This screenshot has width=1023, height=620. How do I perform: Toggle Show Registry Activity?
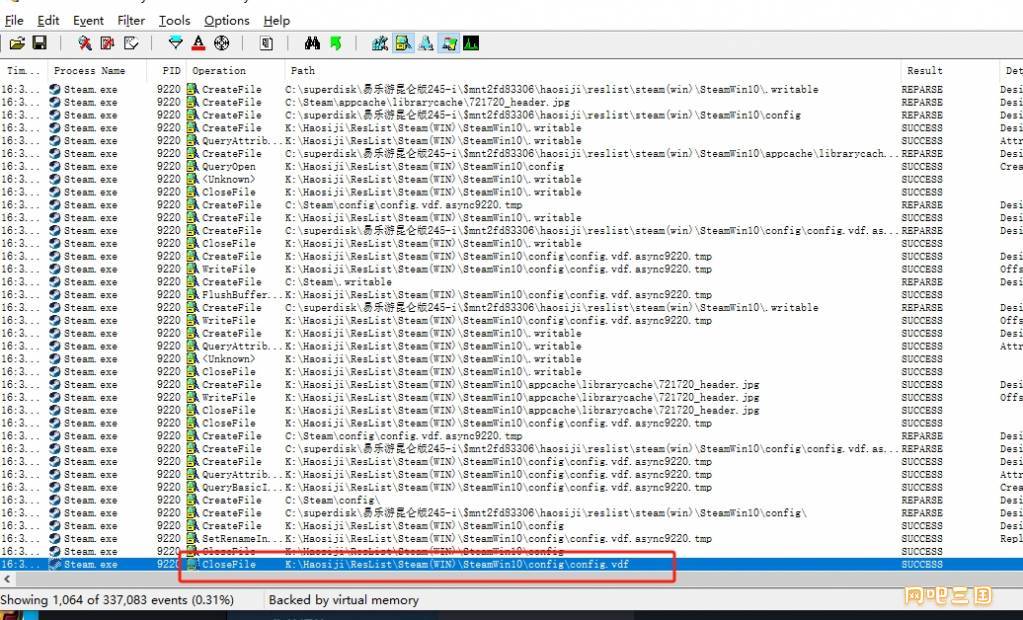tap(380, 43)
